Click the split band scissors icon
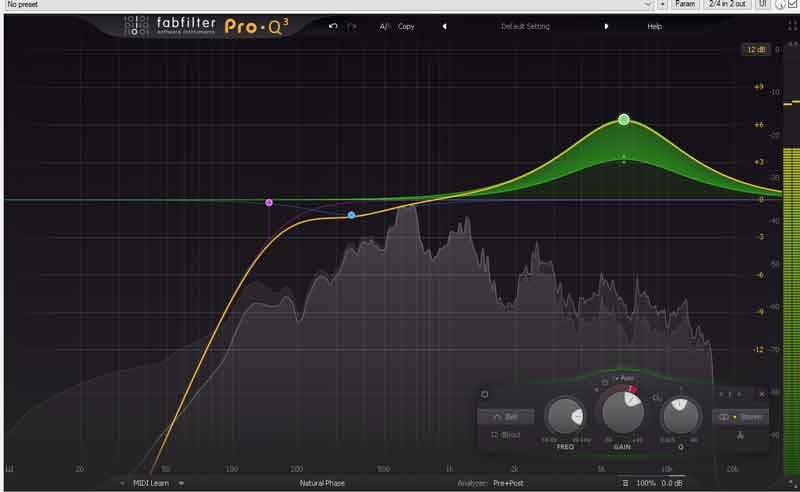Viewport: 800px width, 492px height. [740, 435]
